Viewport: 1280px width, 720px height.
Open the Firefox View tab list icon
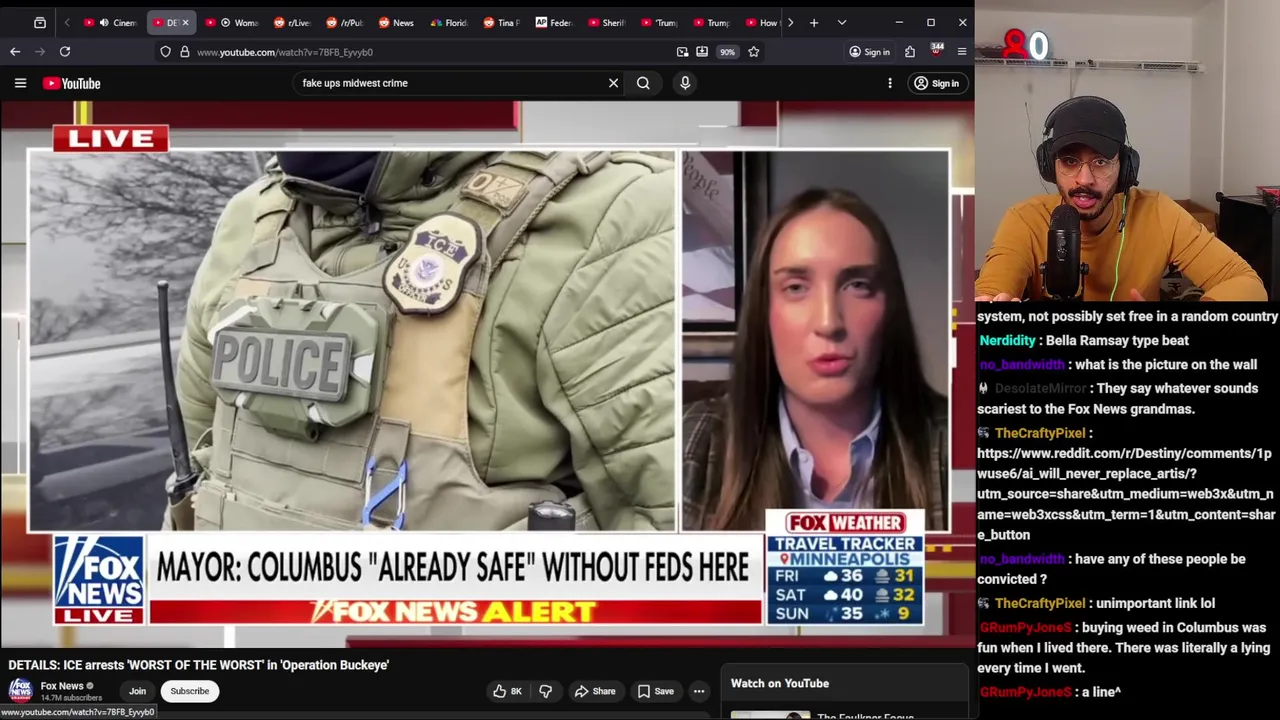40,22
